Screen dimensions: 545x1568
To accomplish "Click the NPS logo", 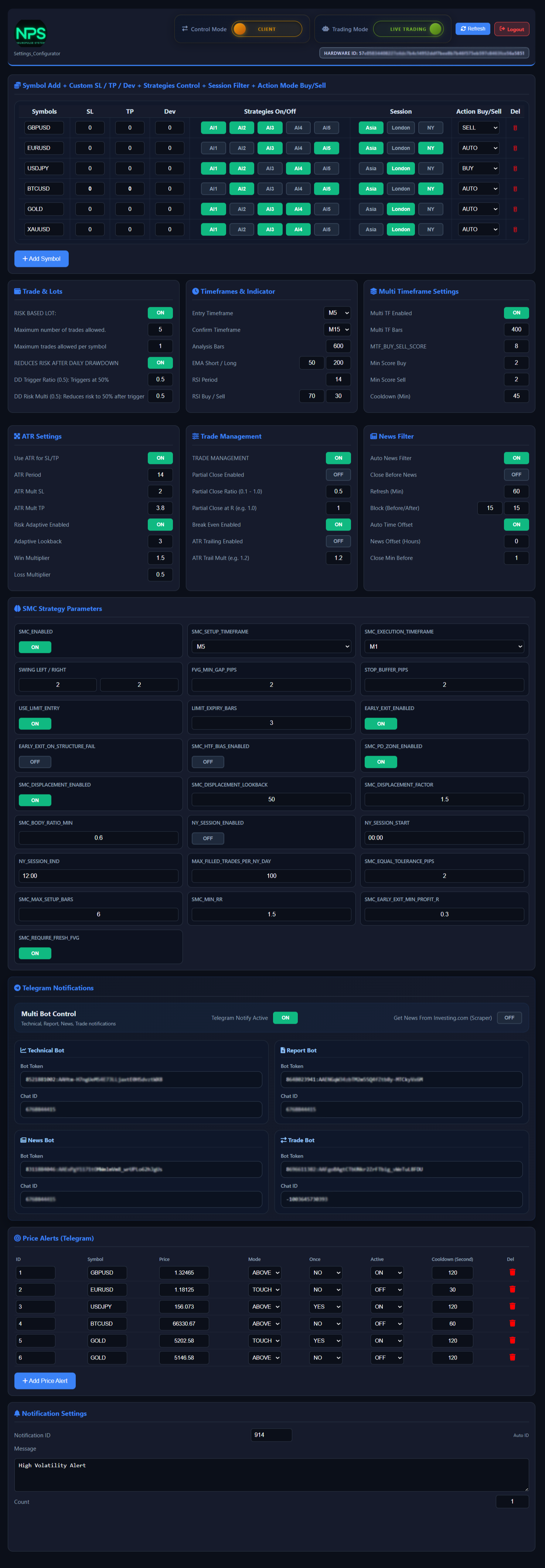I will tap(30, 34).
